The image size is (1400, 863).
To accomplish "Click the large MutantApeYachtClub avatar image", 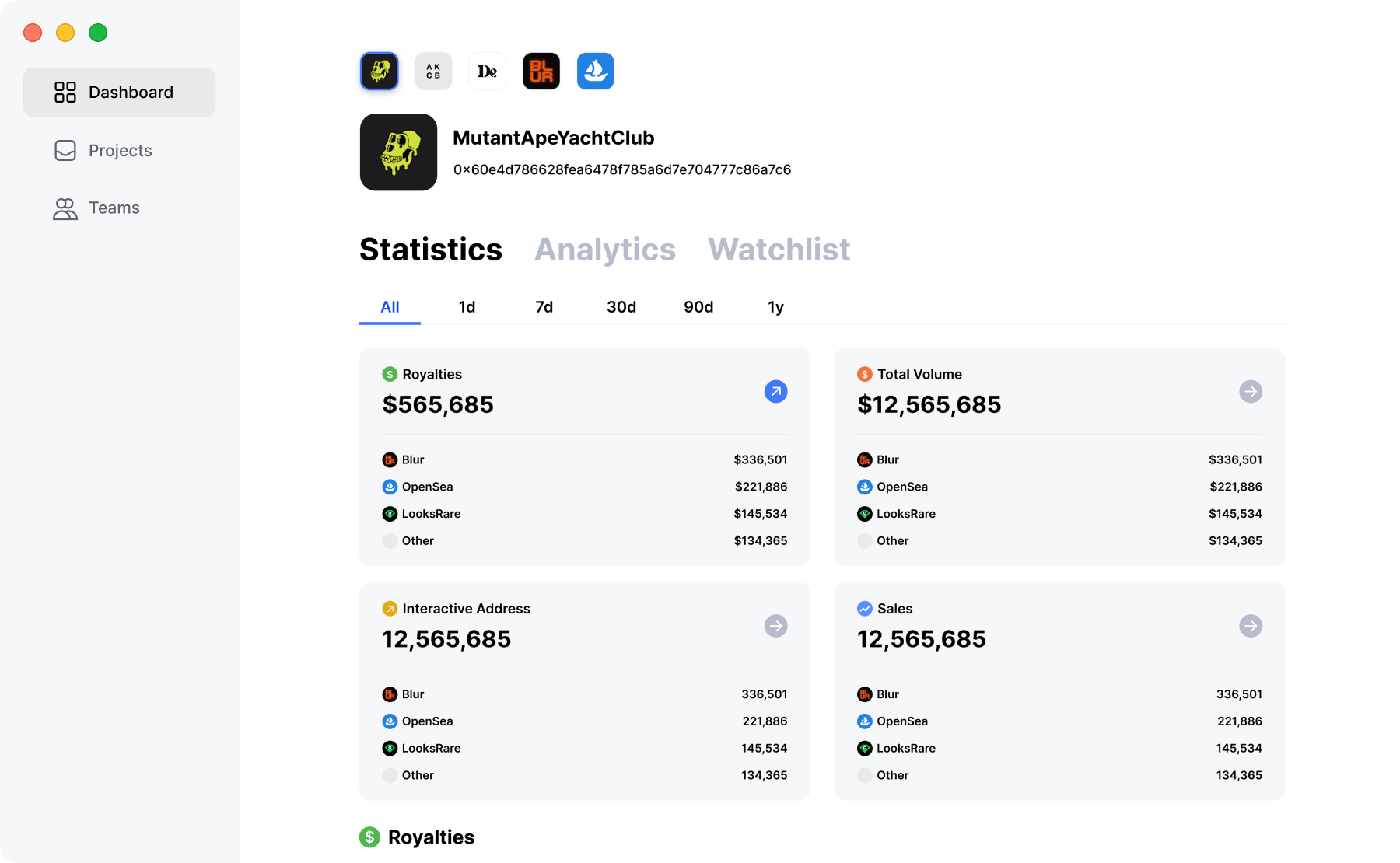I will (398, 152).
